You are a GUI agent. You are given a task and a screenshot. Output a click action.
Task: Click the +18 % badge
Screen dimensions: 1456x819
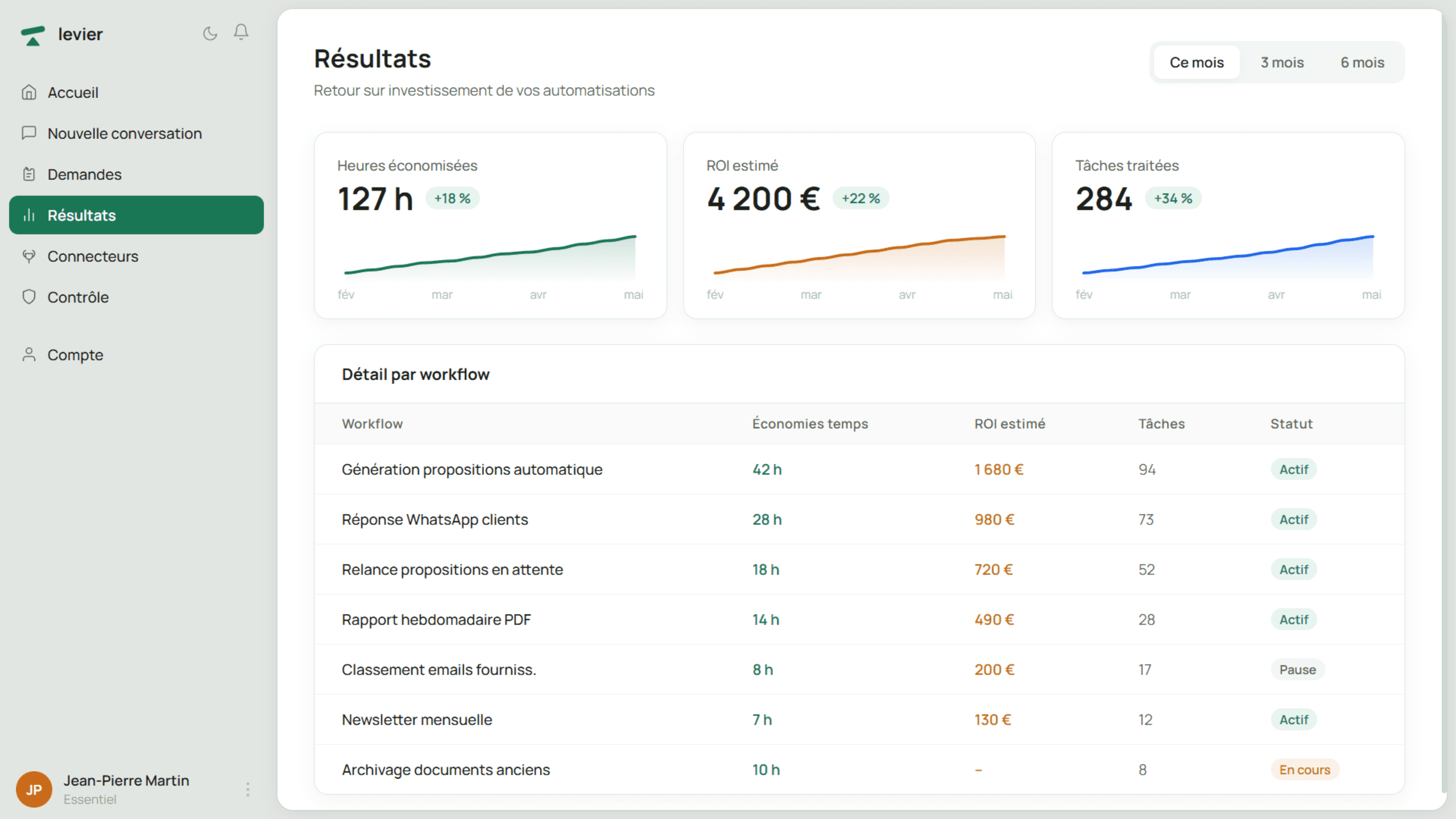pos(452,198)
